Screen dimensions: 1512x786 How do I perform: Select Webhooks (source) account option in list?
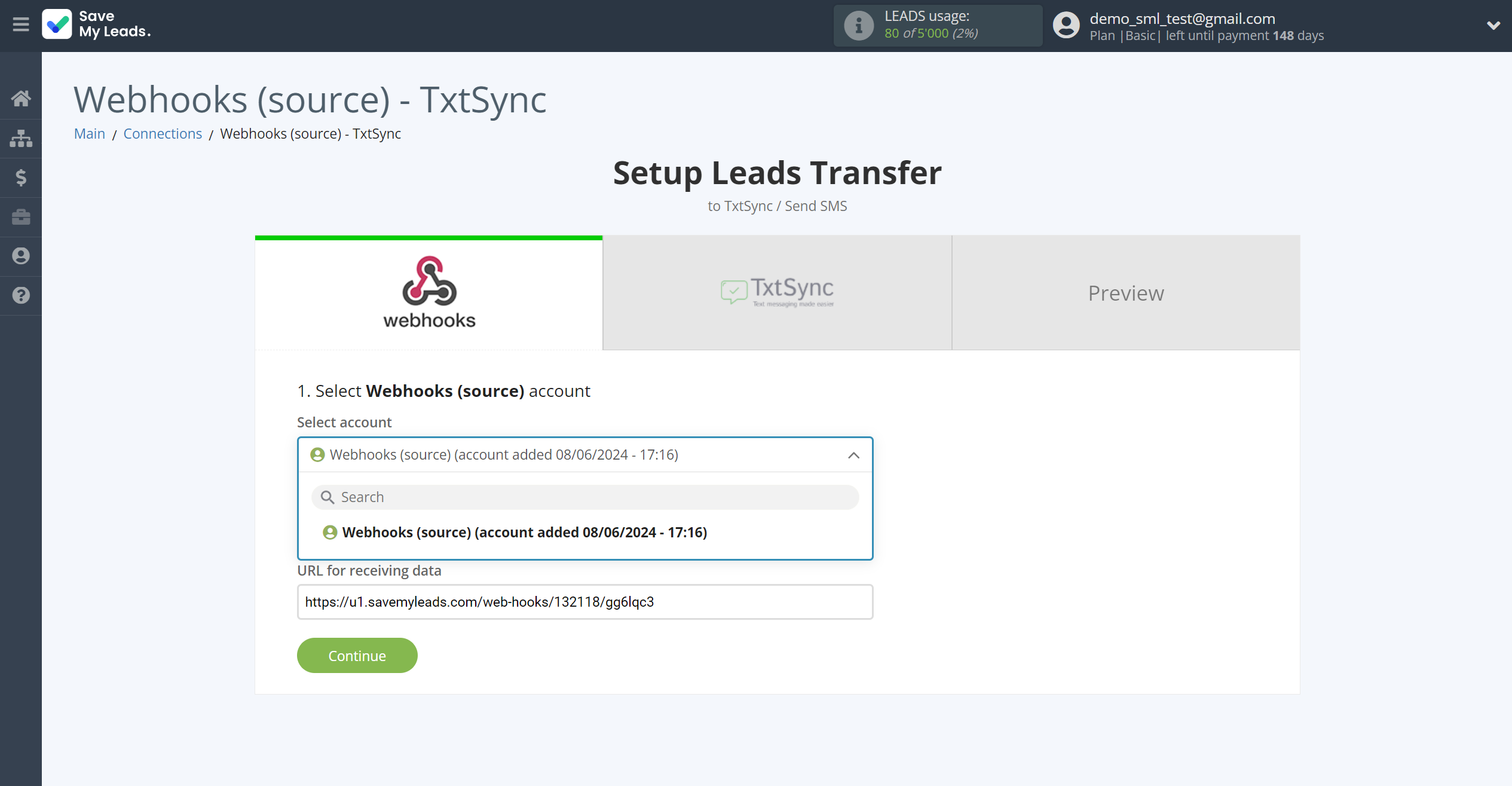click(515, 533)
